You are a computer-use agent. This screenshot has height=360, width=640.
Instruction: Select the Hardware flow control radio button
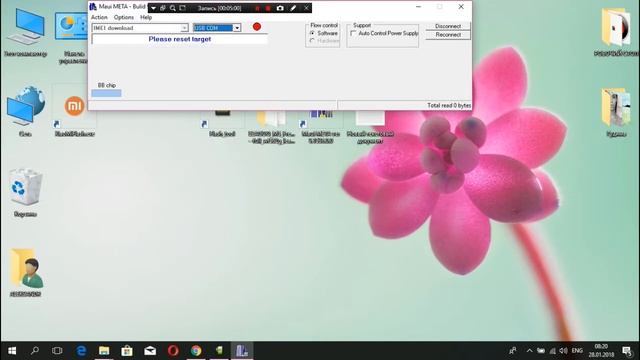click(312, 41)
